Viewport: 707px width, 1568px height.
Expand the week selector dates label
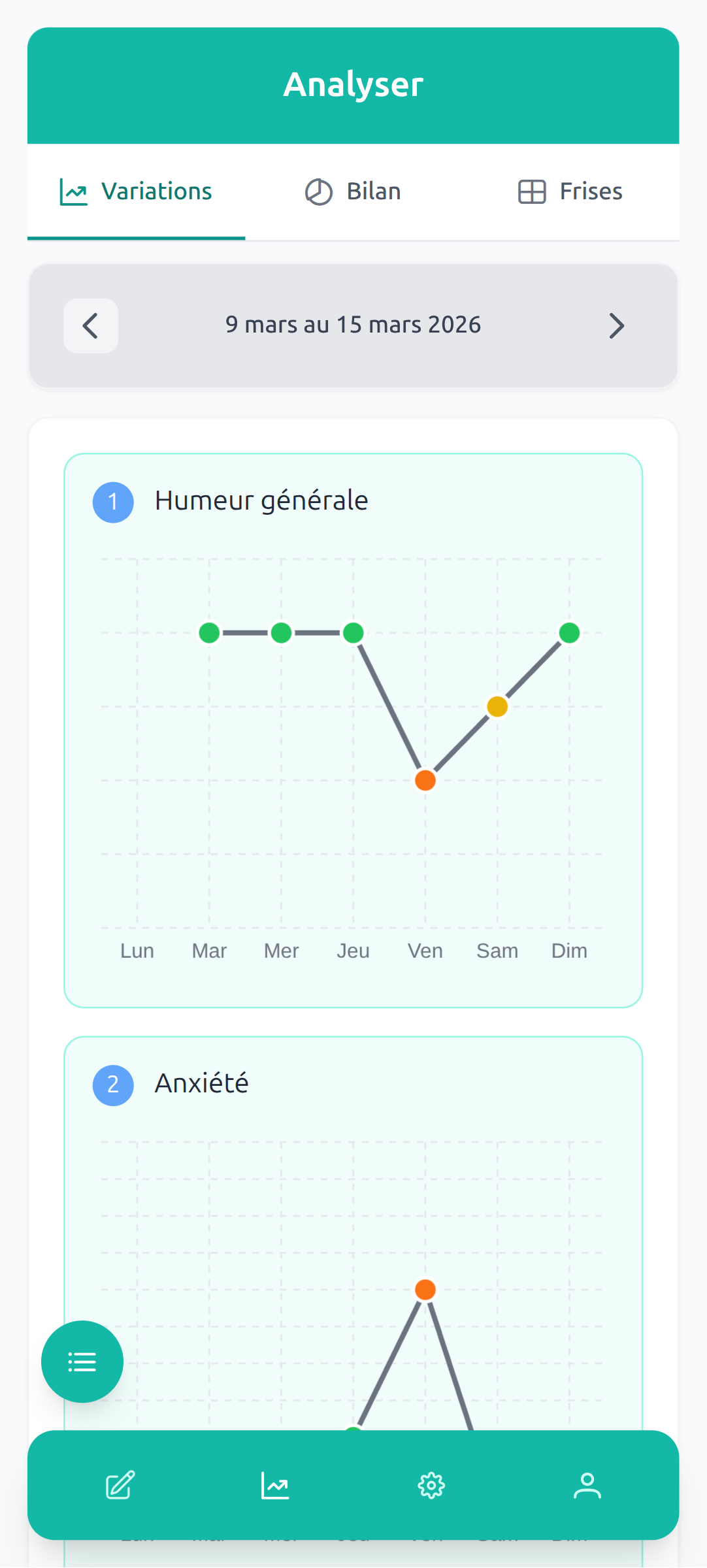[353, 325]
